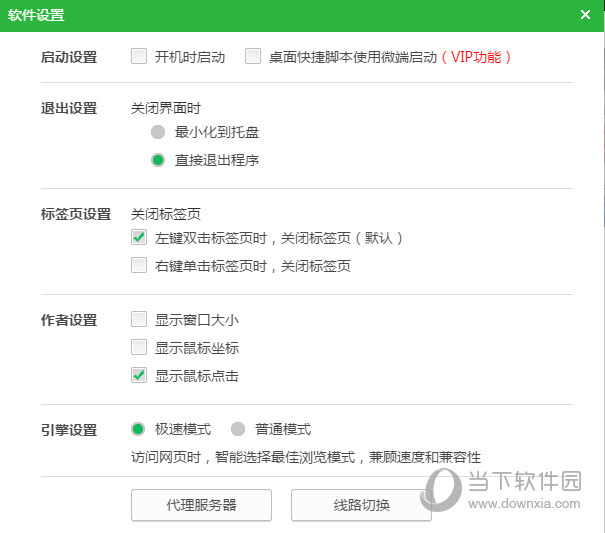Click the 线路切换 button
The height and width of the screenshot is (533, 605).
tap(361, 505)
